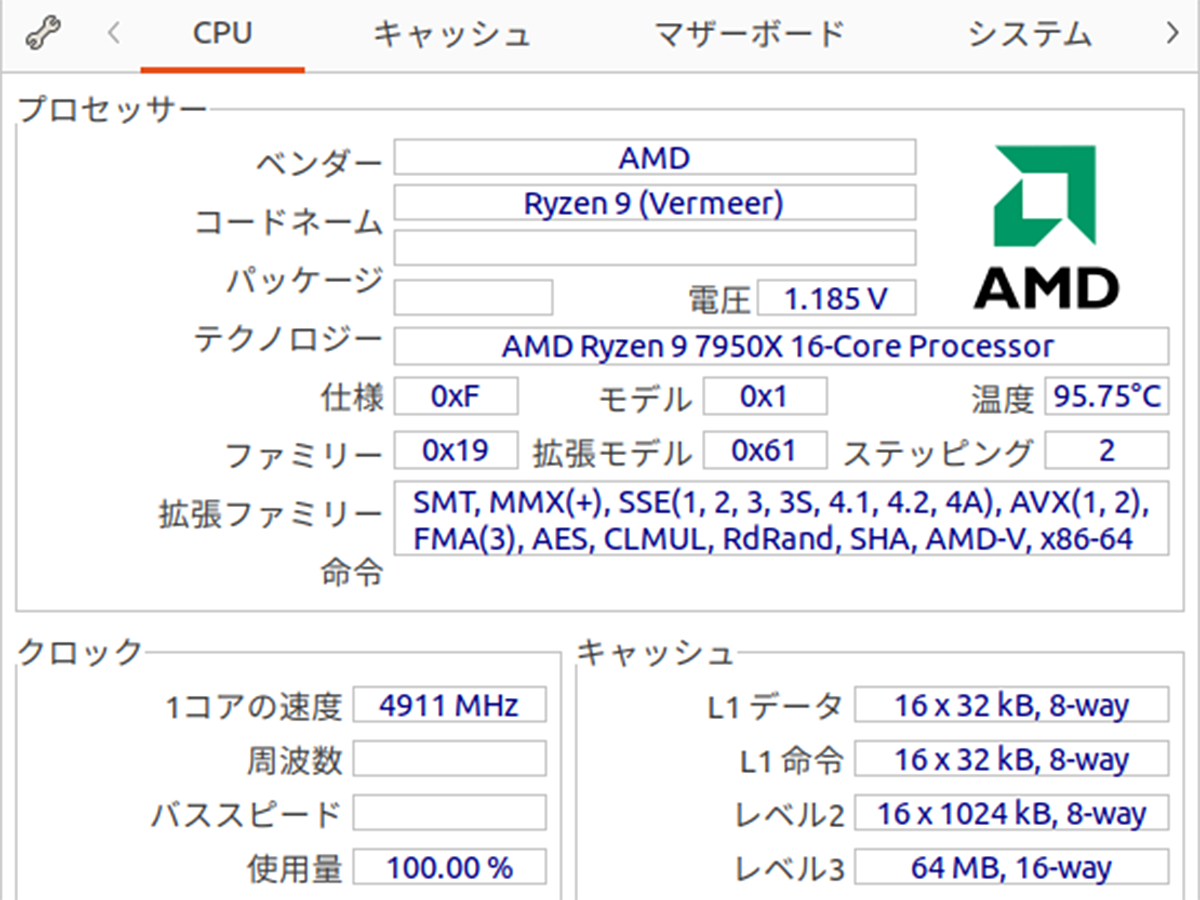Click the レベル2 label
This screenshot has width=1200, height=900.
pos(790,814)
